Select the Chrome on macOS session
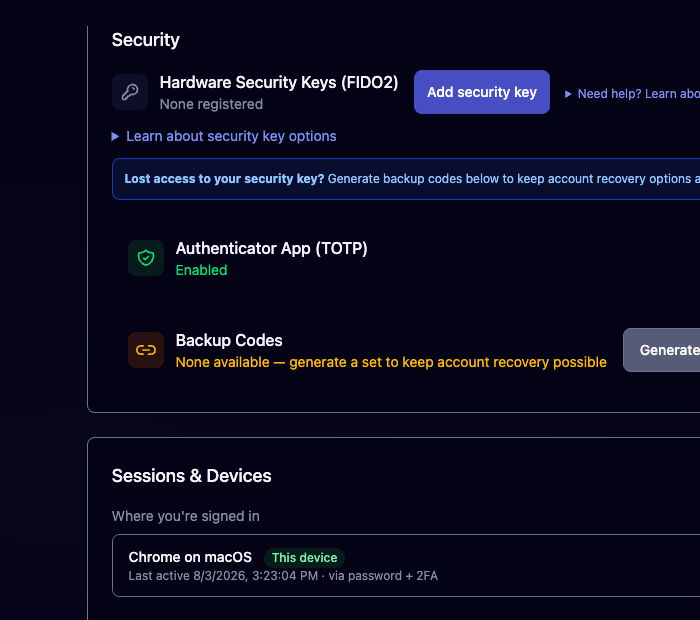Image resolution: width=700 pixels, height=620 pixels. click(x=406, y=566)
